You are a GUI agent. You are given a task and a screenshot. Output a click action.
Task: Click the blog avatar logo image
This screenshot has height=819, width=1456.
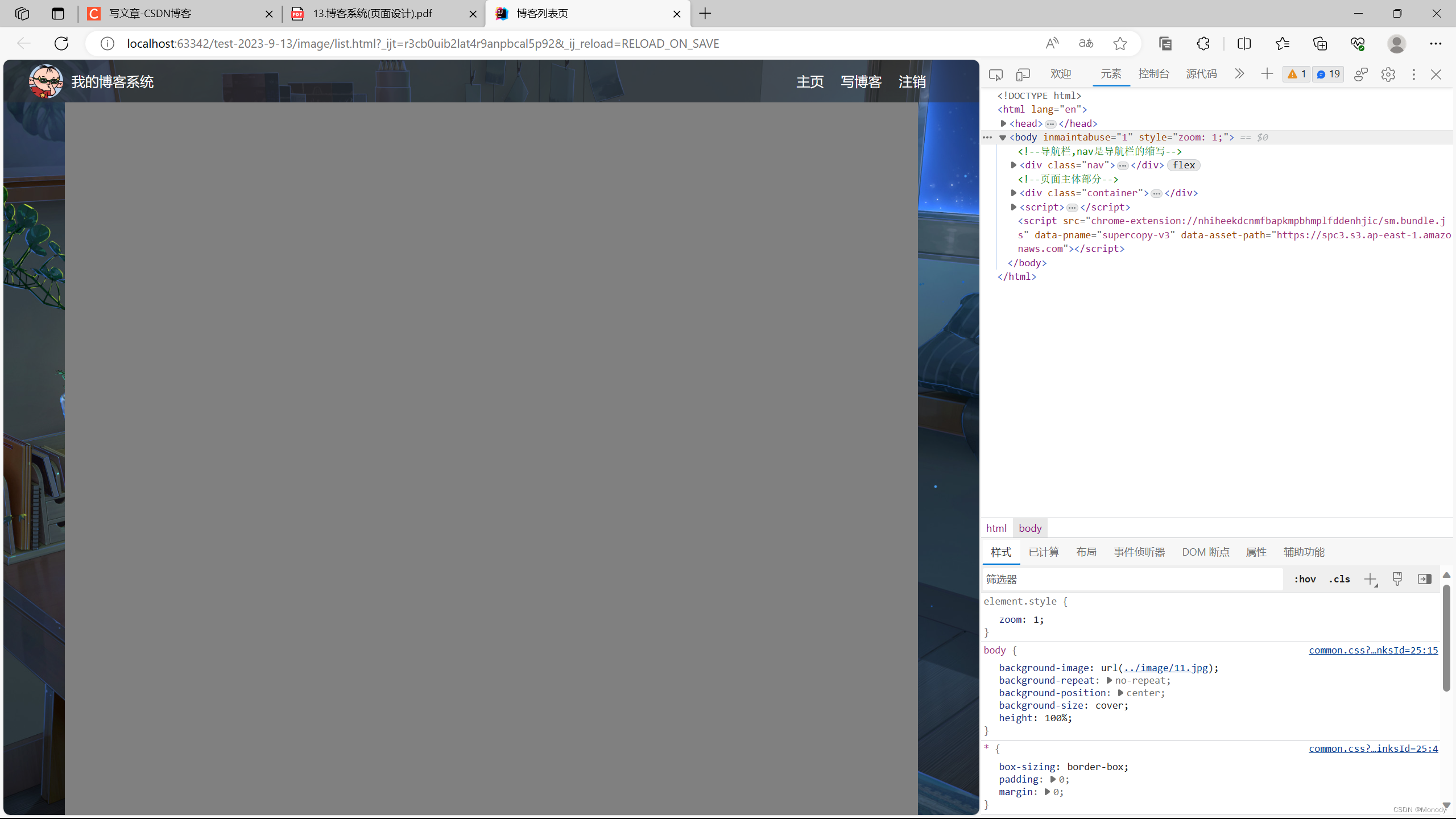(46, 81)
